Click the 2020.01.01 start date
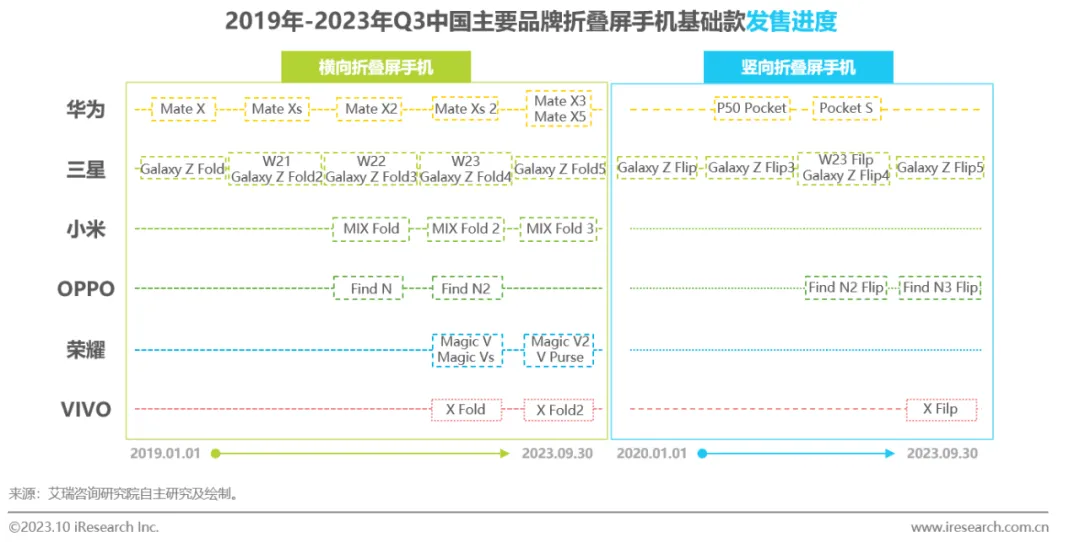The height and width of the screenshot is (543, 1080). tap(652, 453)
